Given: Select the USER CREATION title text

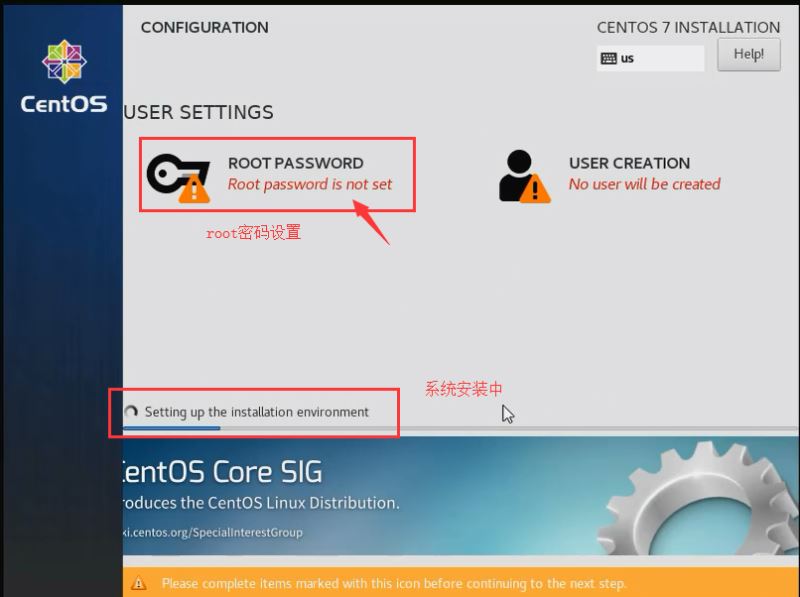Looking at the screenshot, I should point(630,163).
